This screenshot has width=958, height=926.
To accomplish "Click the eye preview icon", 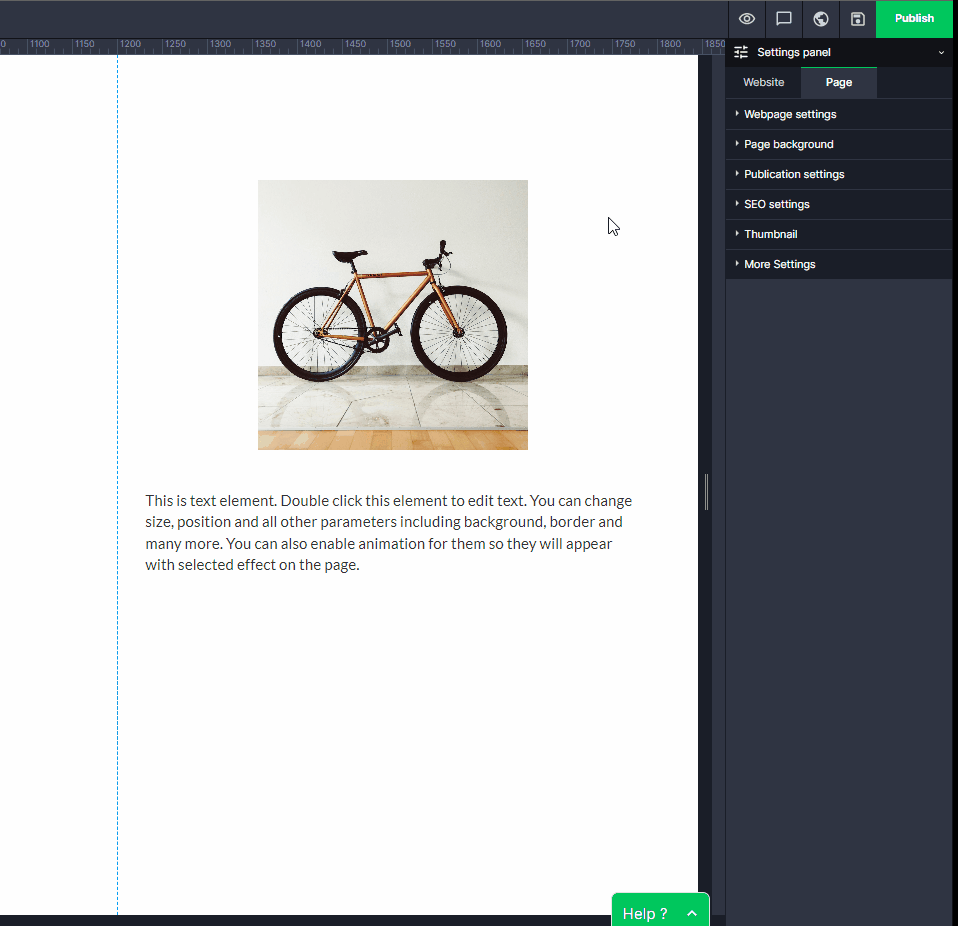I will pyautogui.click(x=747, y=19).
